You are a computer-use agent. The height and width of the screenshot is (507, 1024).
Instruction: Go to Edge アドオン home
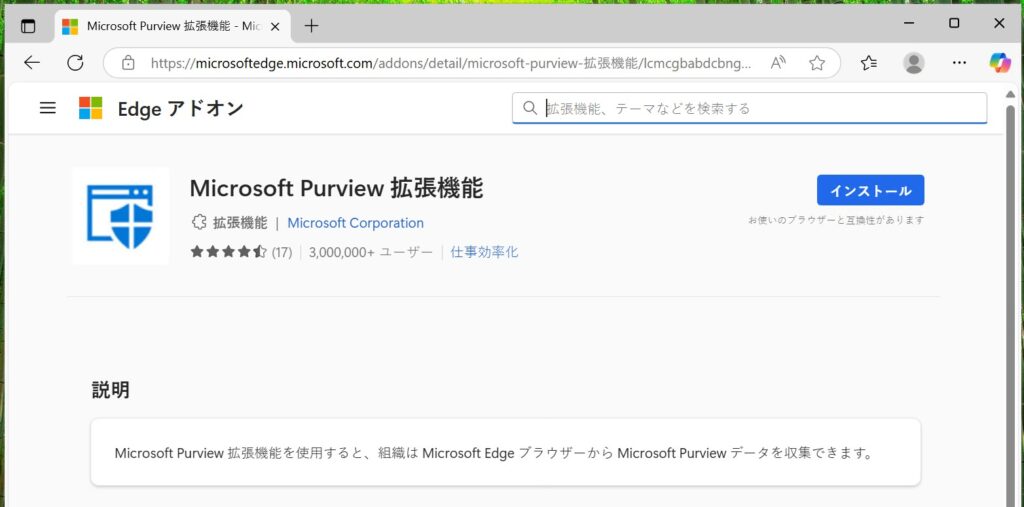tap(181, 108)
